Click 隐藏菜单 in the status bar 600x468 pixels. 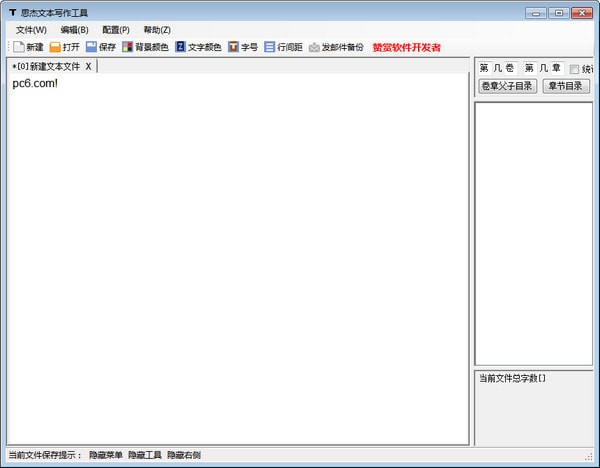pos(106,455)
